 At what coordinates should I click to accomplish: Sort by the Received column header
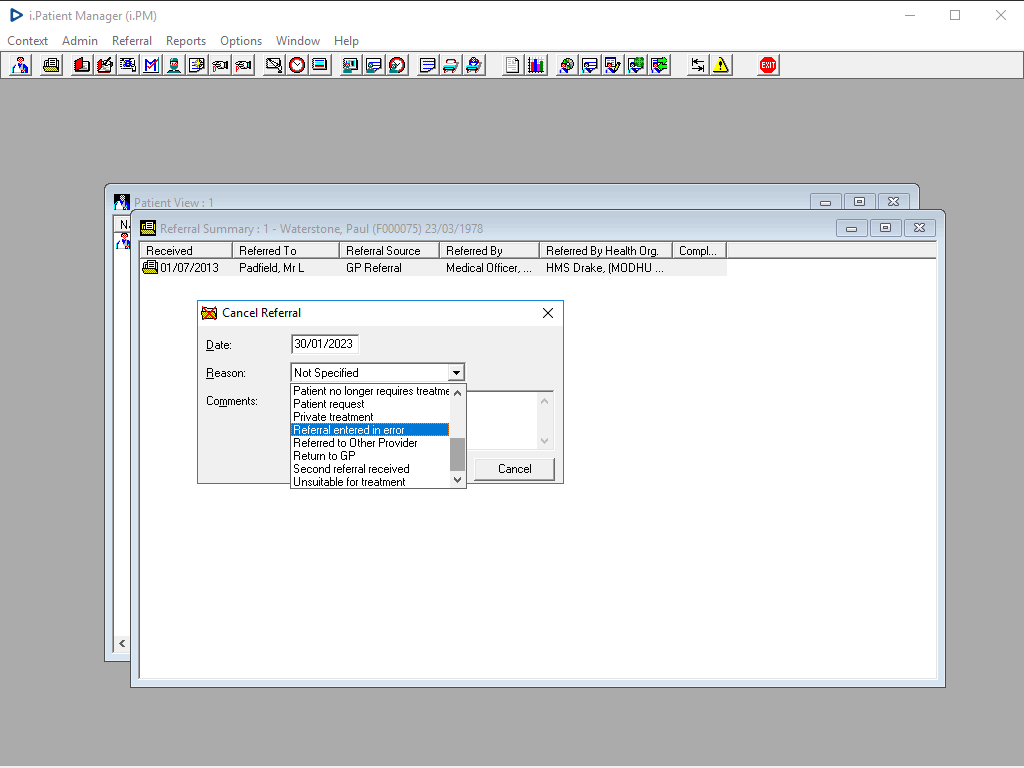pos(186,251)
